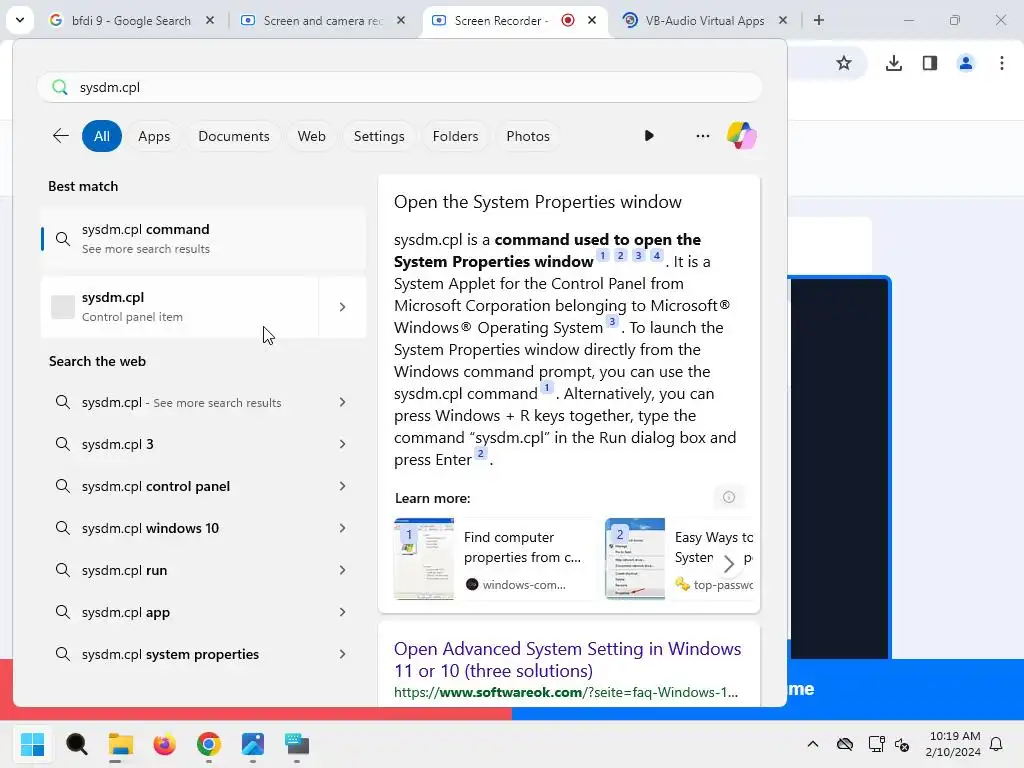Click the back arrow in search panel
The width and height of the screenshot is (1024, 768).
coord(61,136)
